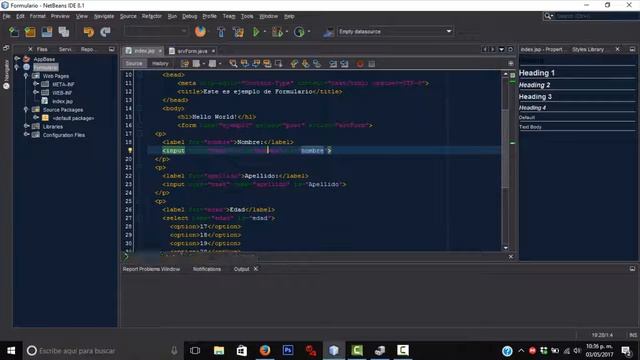Image resolution: width=640 pixels, height=360 pixels.
Task: Click the Shift Line Right icon
Action: (x=344, y=64)
